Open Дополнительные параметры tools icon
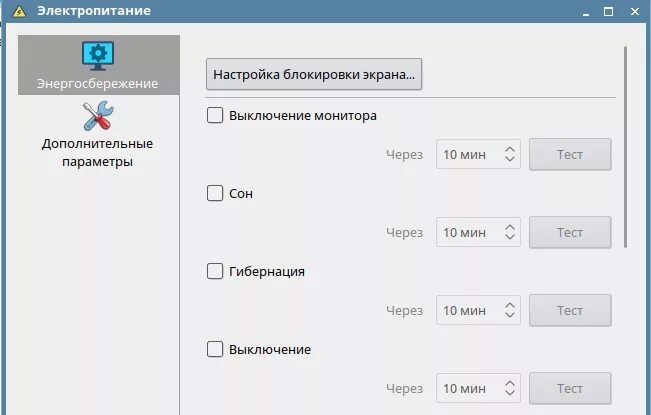This screenshot has height=415, width=651. (x=98, y=119)
